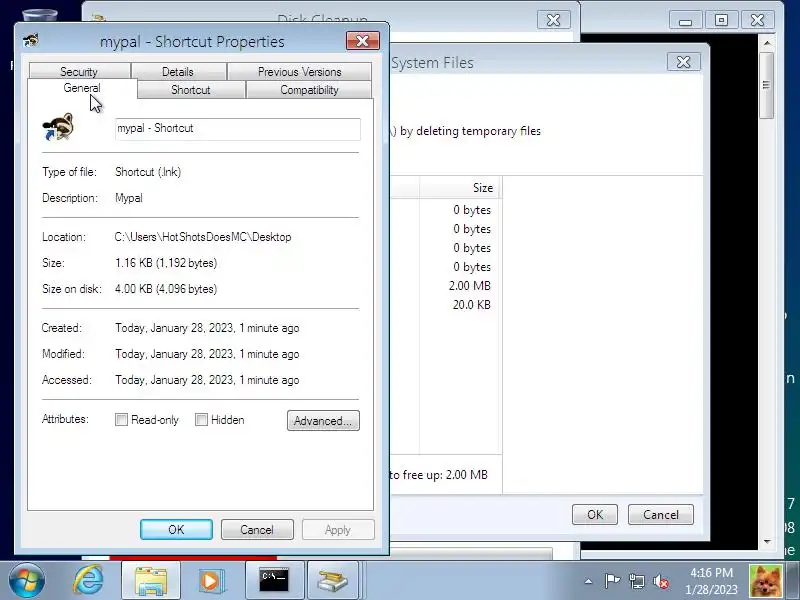Launch Internet Explorer from taskbar
The image size is (800, 600).
(x=88, y=581)
